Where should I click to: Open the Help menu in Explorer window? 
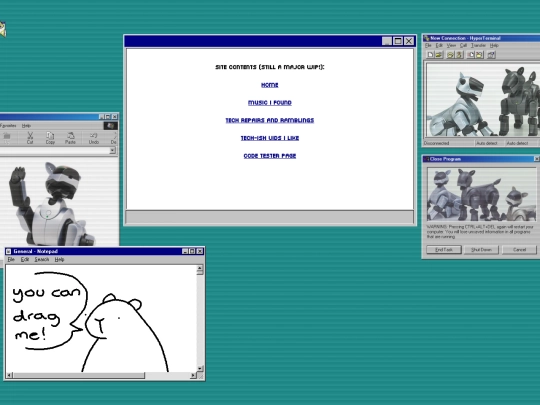(26, 126)
